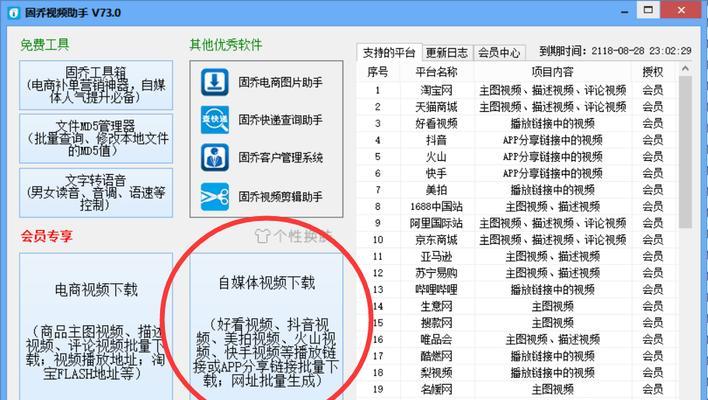Click the expiry time 2118-08-28 23:02:29
The width and height of the screenshot is (708, 400).
point(641,51)
